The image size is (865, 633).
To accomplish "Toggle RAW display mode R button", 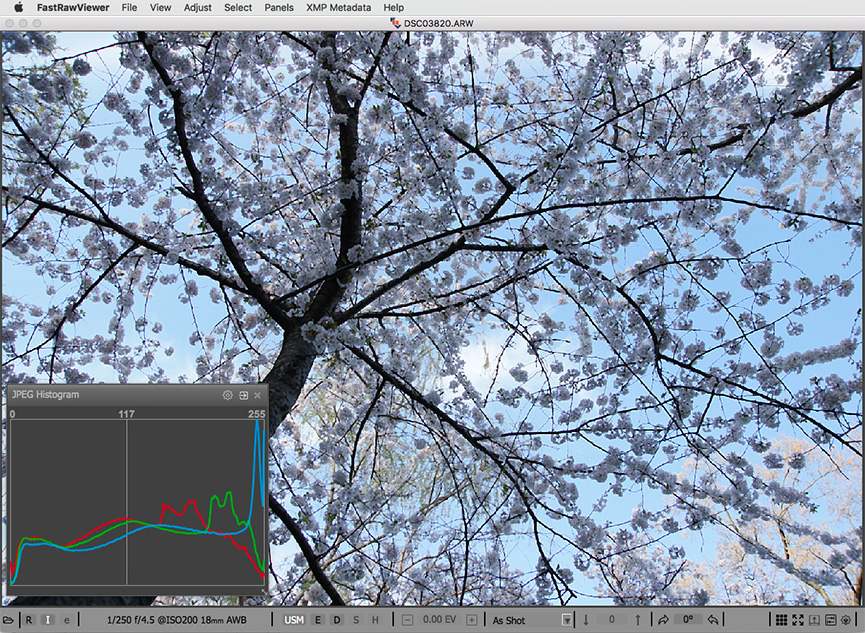I will coord(29,620).
